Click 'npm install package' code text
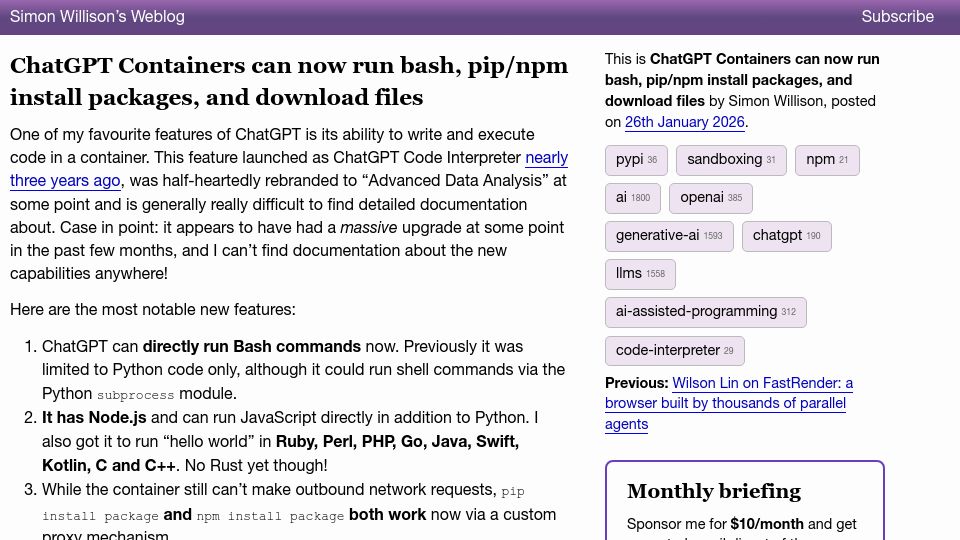 pyautogui.click(x=270, y=516)
